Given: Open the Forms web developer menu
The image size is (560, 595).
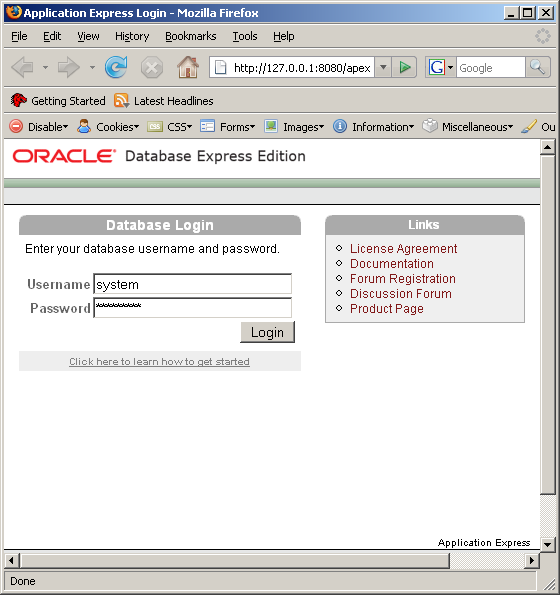Looking at the screenshot, I should click(228, 127).
